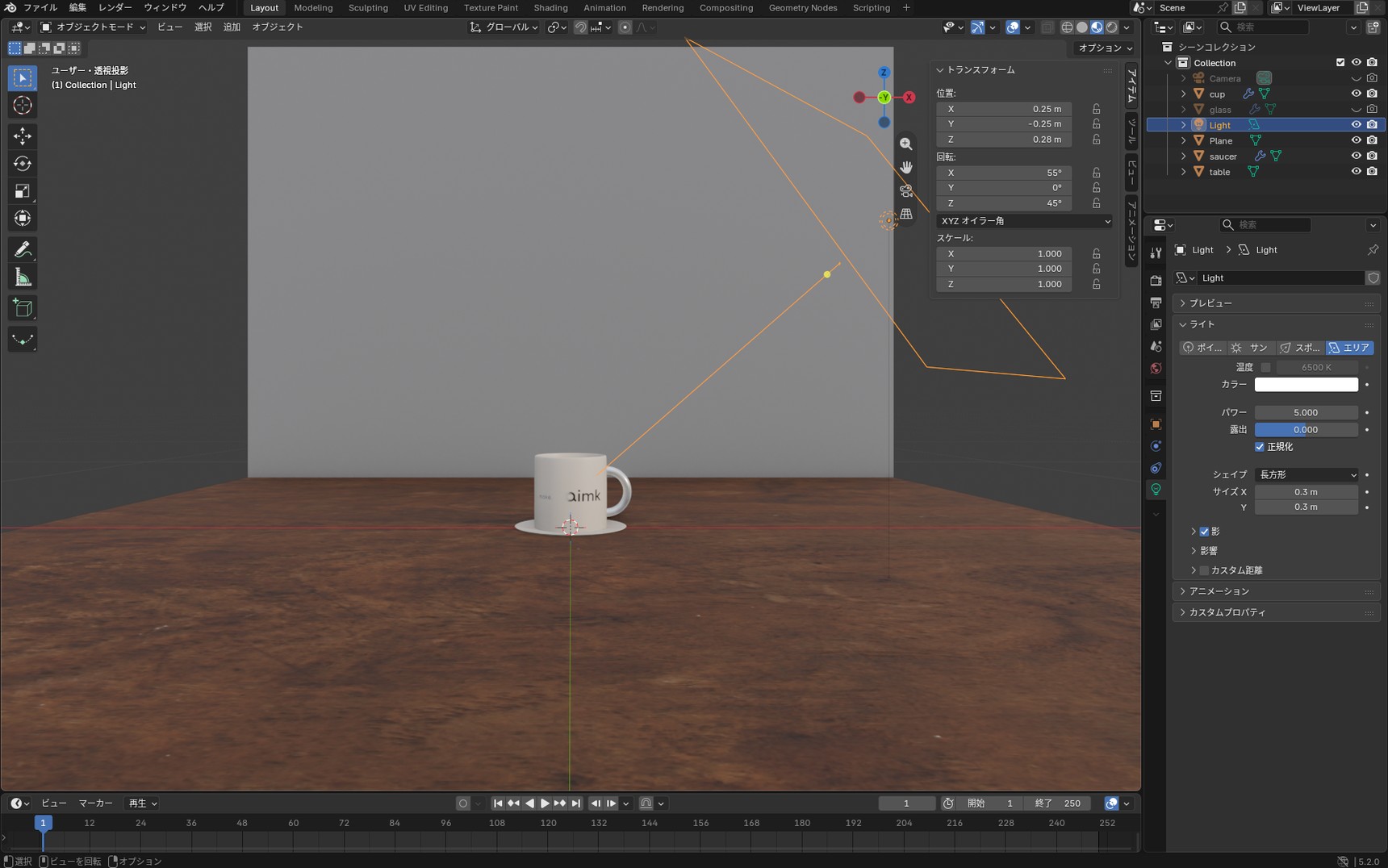Viewport: 1388px width, 868px height.
Task: Click the current frame number field
Action: (906, 803)
